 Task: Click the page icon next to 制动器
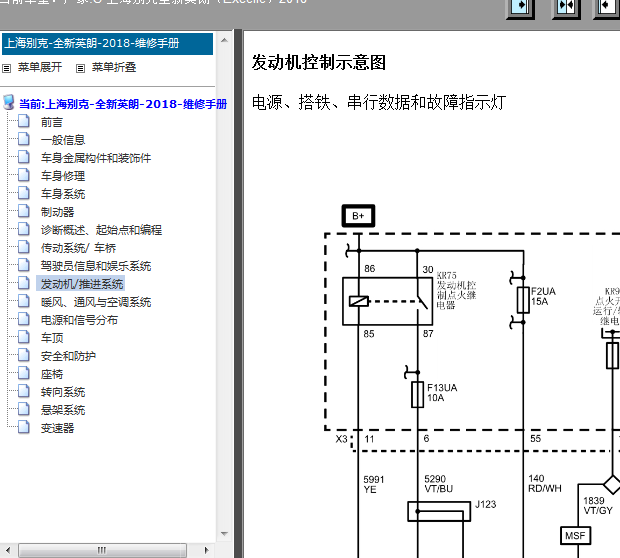[24, 210]
